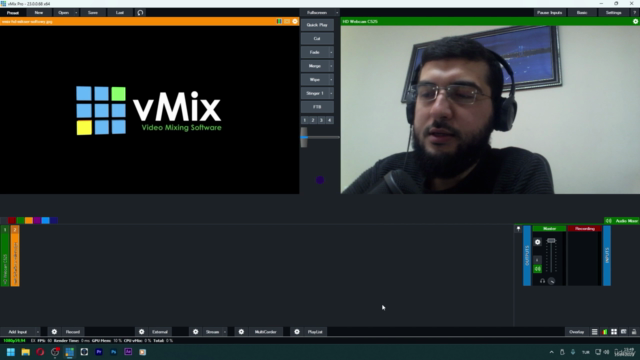
Task: Expand Fullscreen dropdown arrow
Action: point(337,13)
